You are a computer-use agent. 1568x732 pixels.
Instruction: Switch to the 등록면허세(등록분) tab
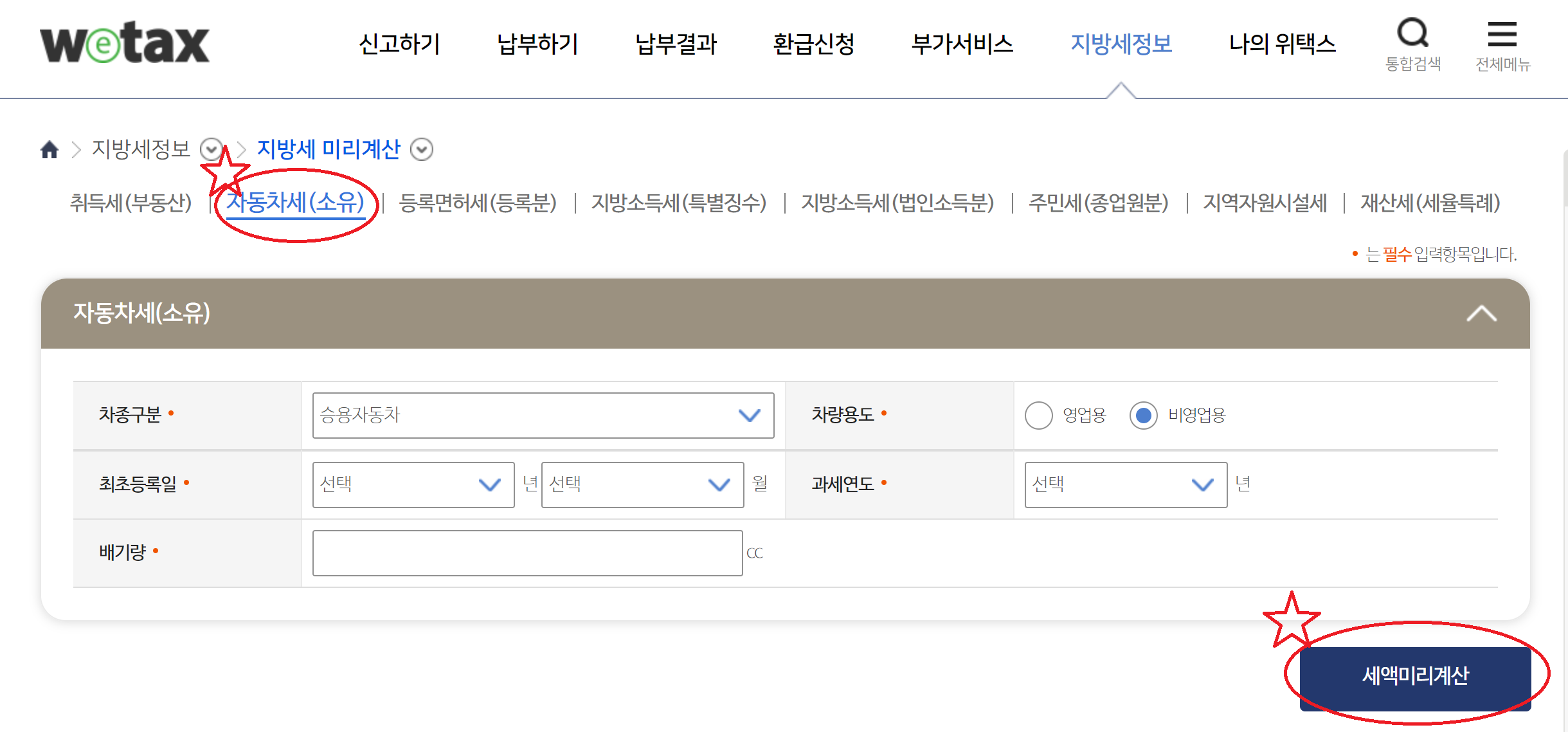478,203
